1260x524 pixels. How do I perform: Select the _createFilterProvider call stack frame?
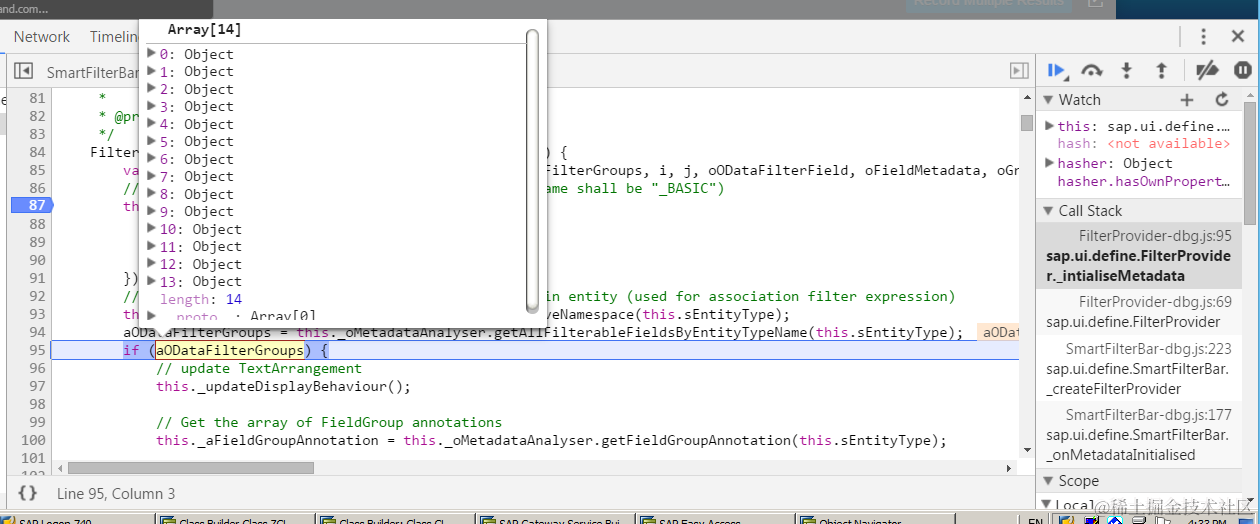tap(1139, 368)
